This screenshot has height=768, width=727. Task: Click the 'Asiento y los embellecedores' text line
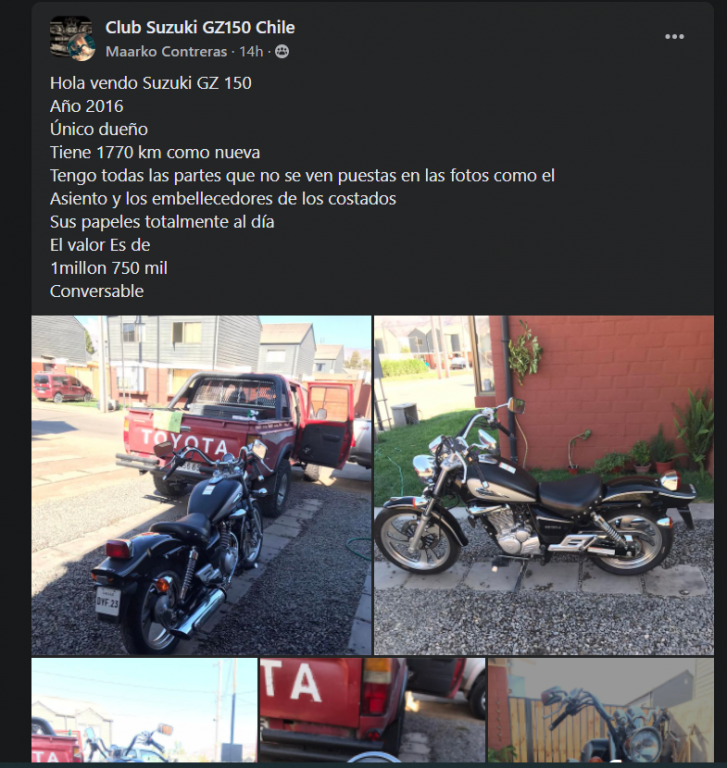click(223, 198)
